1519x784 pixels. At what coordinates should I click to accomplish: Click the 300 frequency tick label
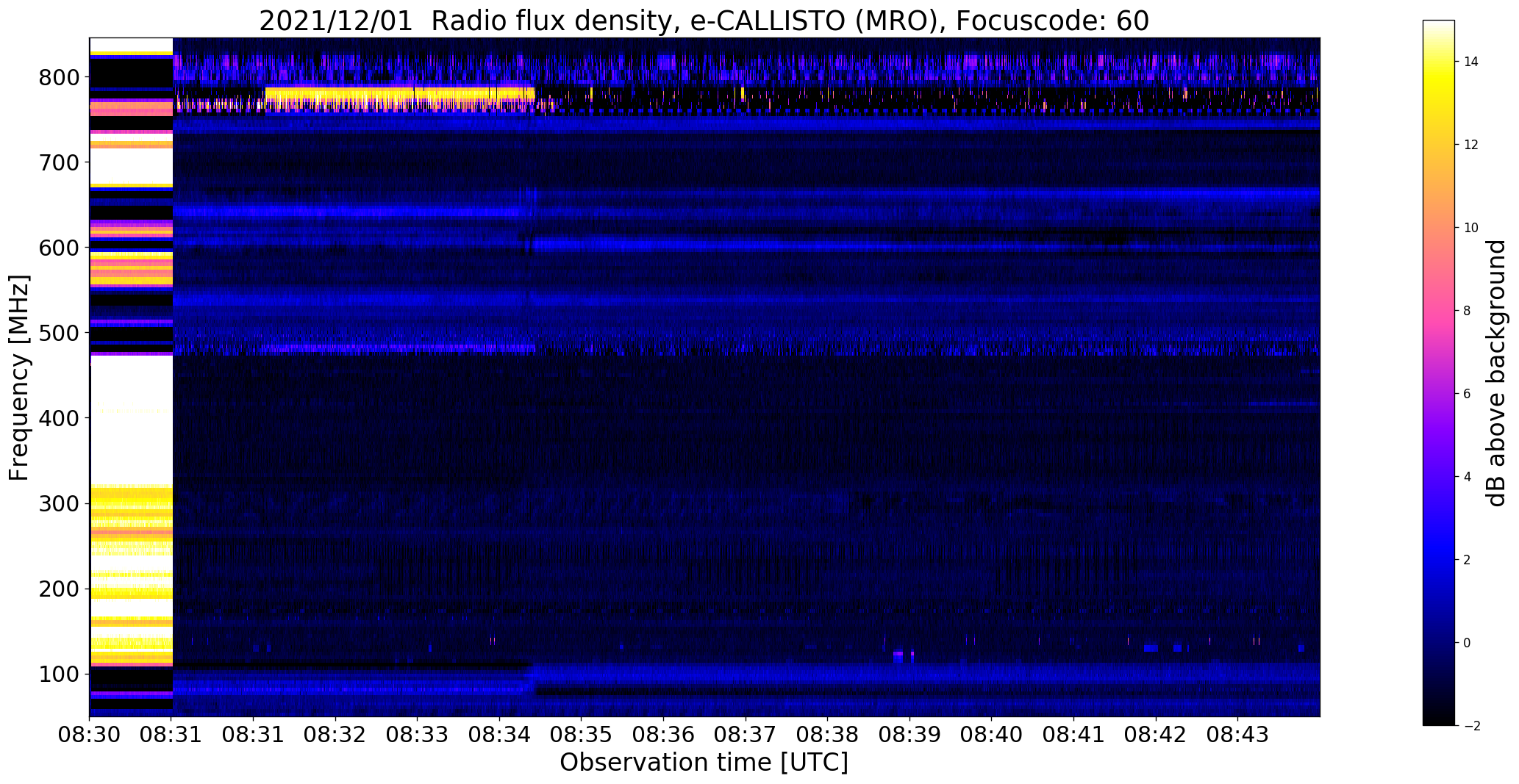[x=58, y=504]
